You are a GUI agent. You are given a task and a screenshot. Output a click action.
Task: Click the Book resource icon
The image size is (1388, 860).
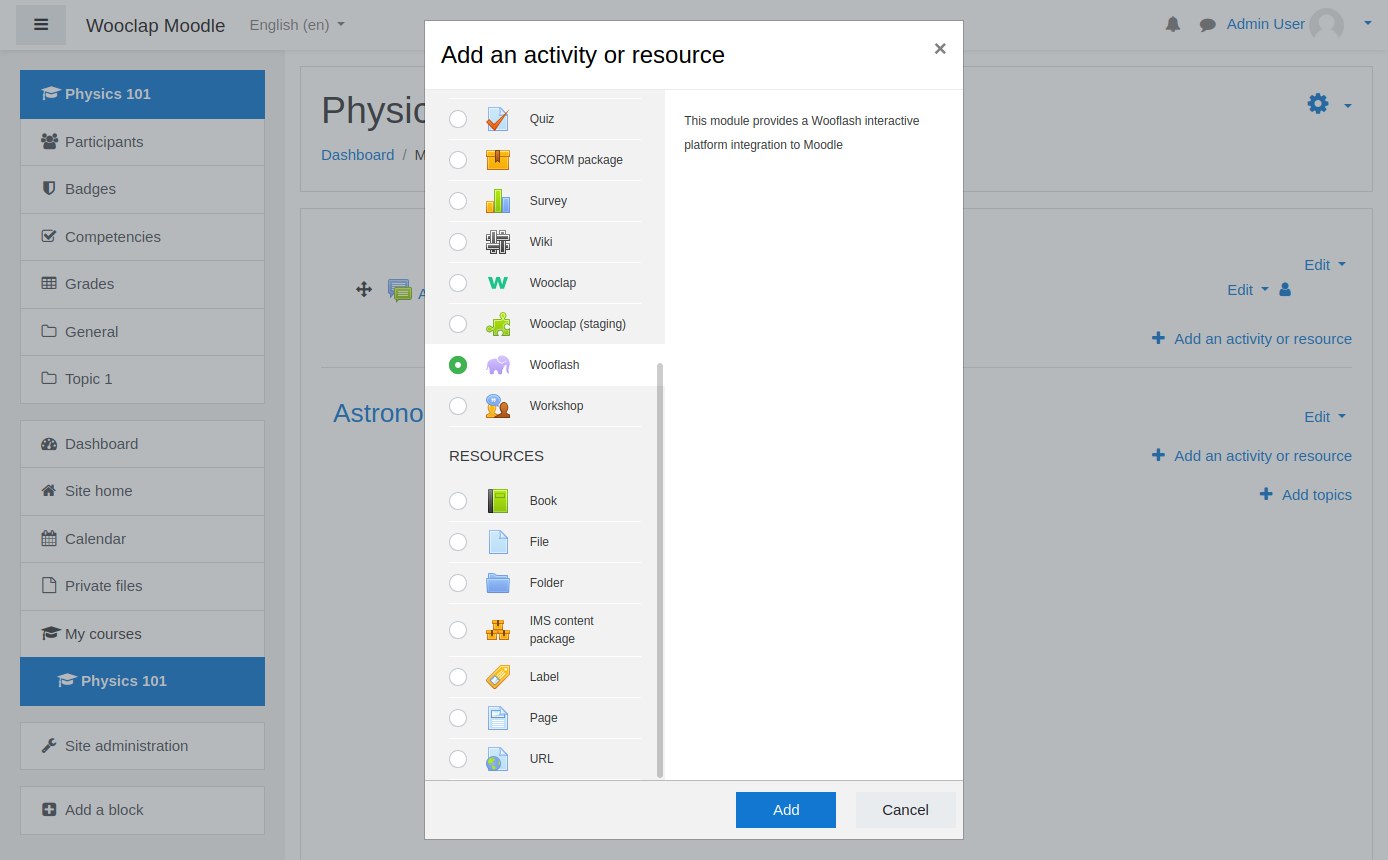tap(497, 501)
